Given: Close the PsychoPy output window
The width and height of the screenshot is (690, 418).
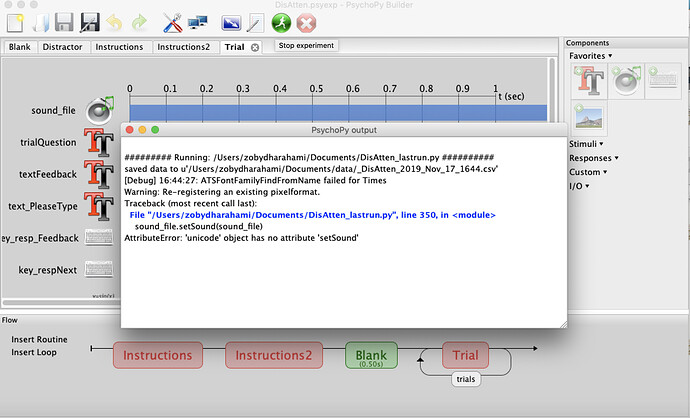Looking at the screenshot, I should pyautogui.click(x=129, y=130).
